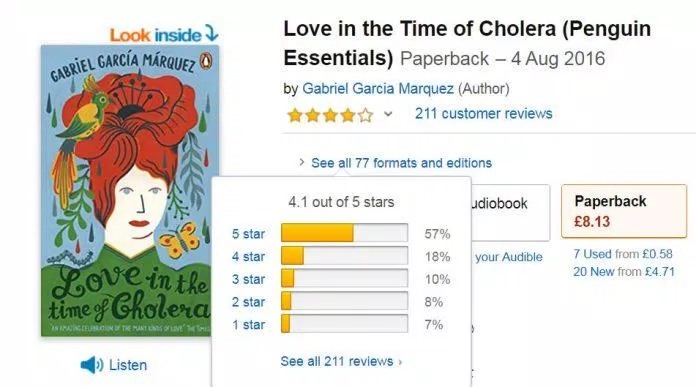
Task: Open rating breakdown dropdown chevron
Action: pos(388,115)
